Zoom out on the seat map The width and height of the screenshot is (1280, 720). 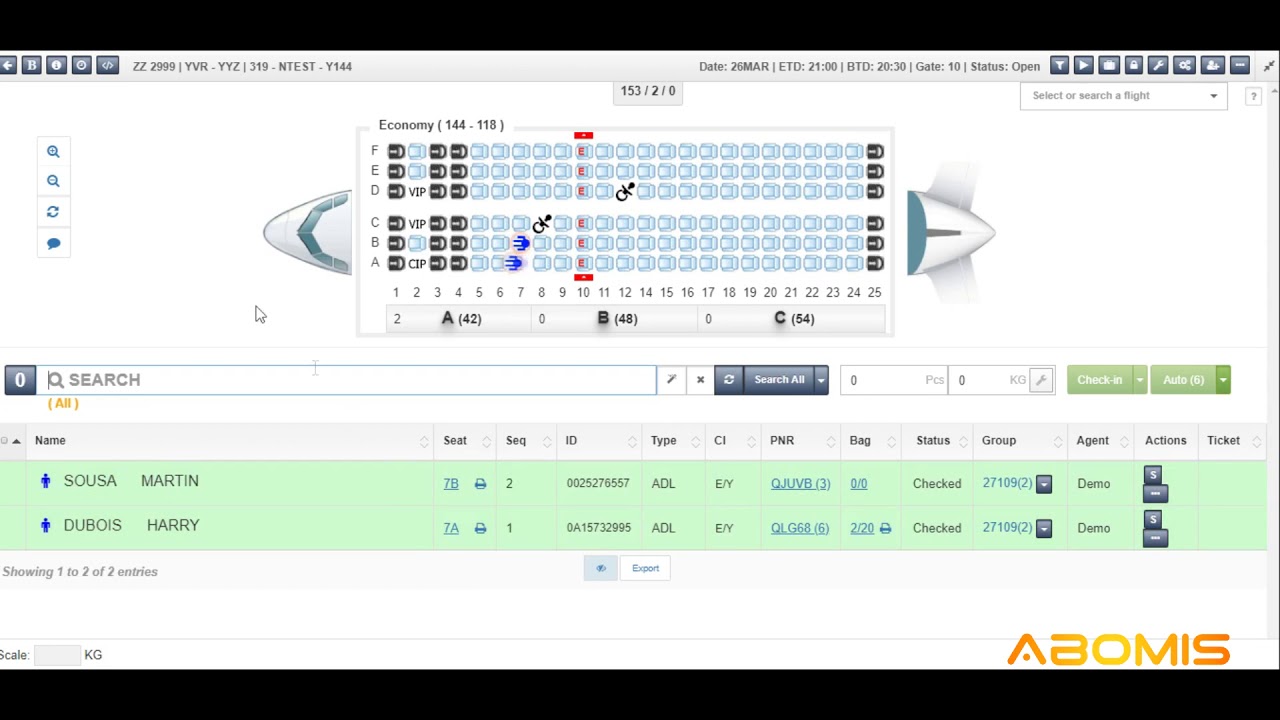point(53,181)
